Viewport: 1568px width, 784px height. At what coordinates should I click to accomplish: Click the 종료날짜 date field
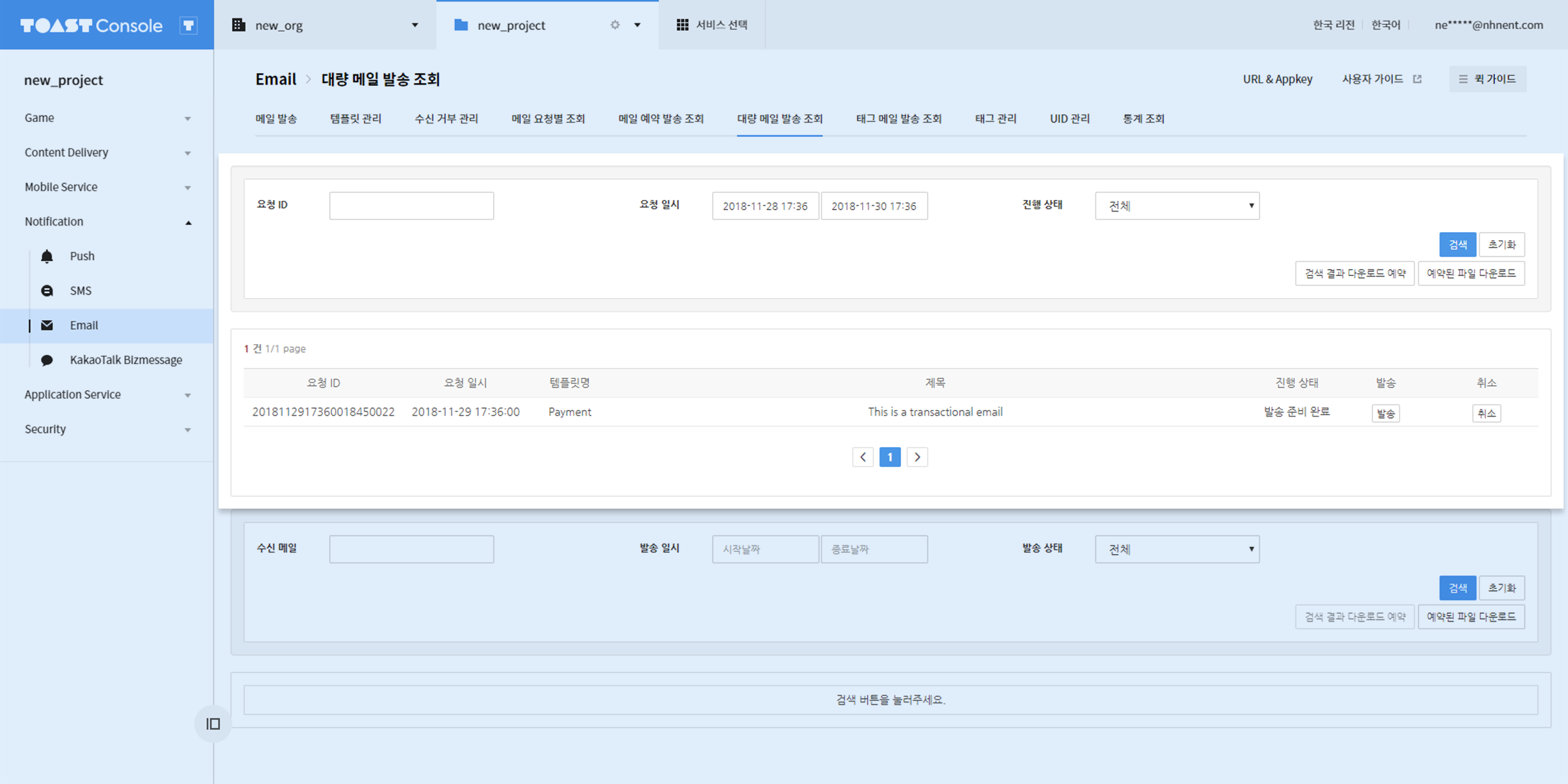[874, 549]
